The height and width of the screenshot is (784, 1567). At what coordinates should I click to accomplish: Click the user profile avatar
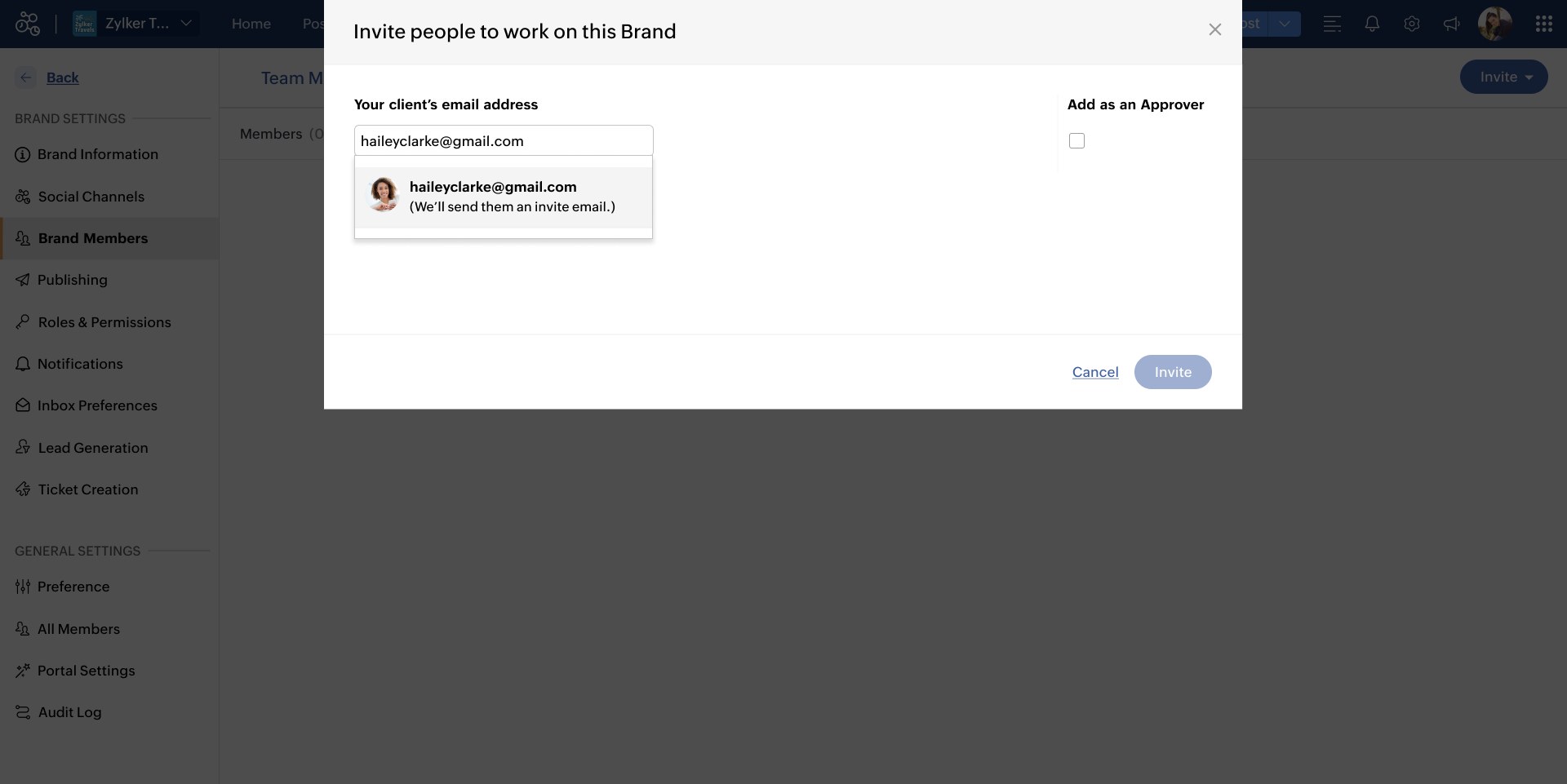1494,24
